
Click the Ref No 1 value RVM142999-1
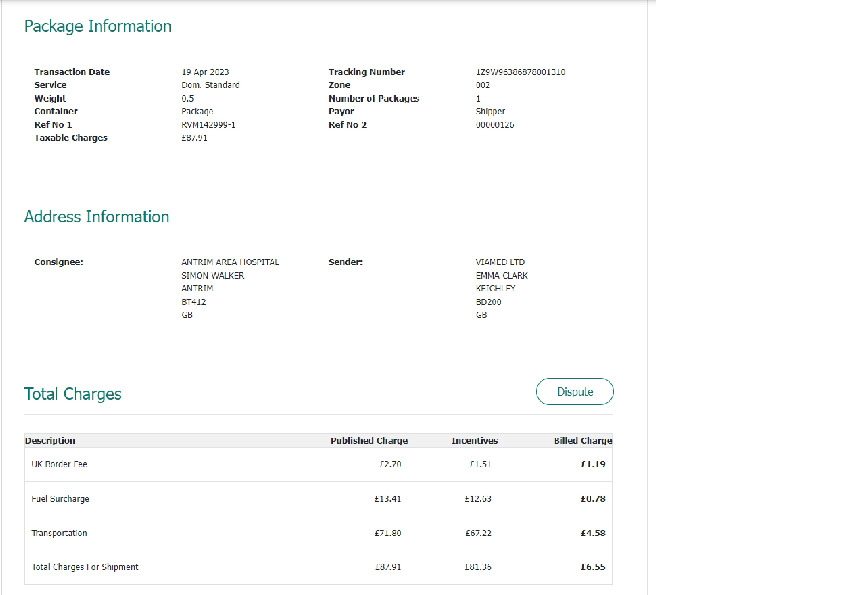pyautogui.click(x=208, y=125)
